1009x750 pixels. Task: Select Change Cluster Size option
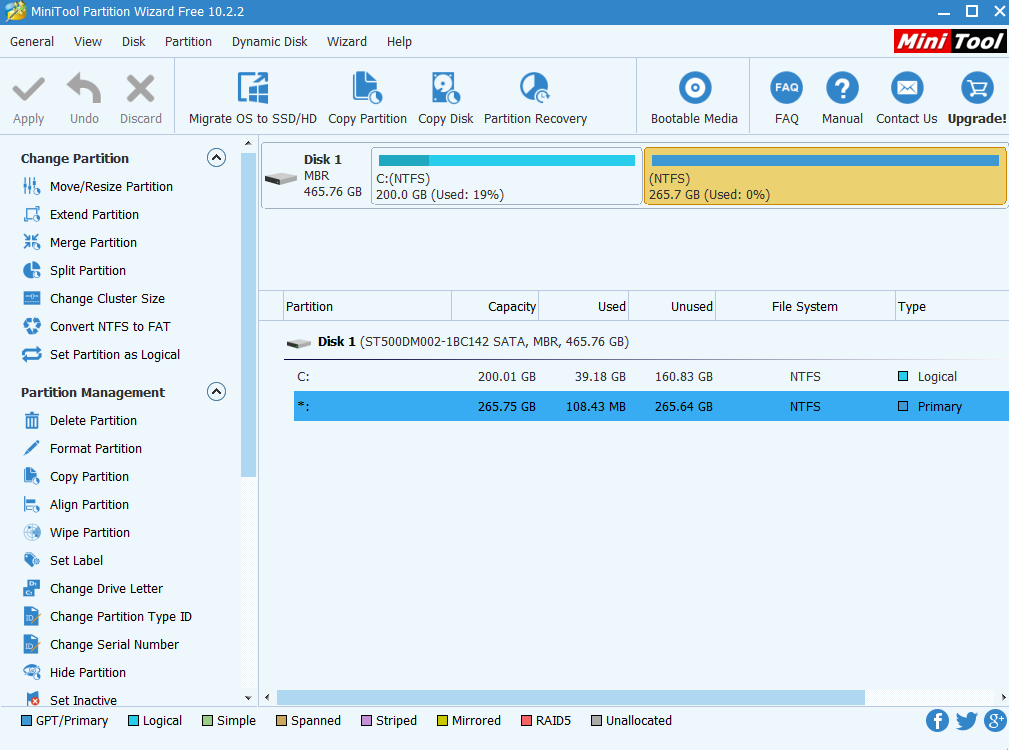[x=94, y=298]
